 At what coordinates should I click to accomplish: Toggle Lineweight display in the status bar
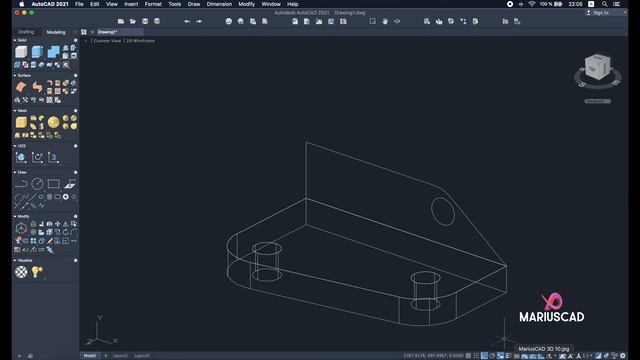pyautogui.click(x=509, y=356)
